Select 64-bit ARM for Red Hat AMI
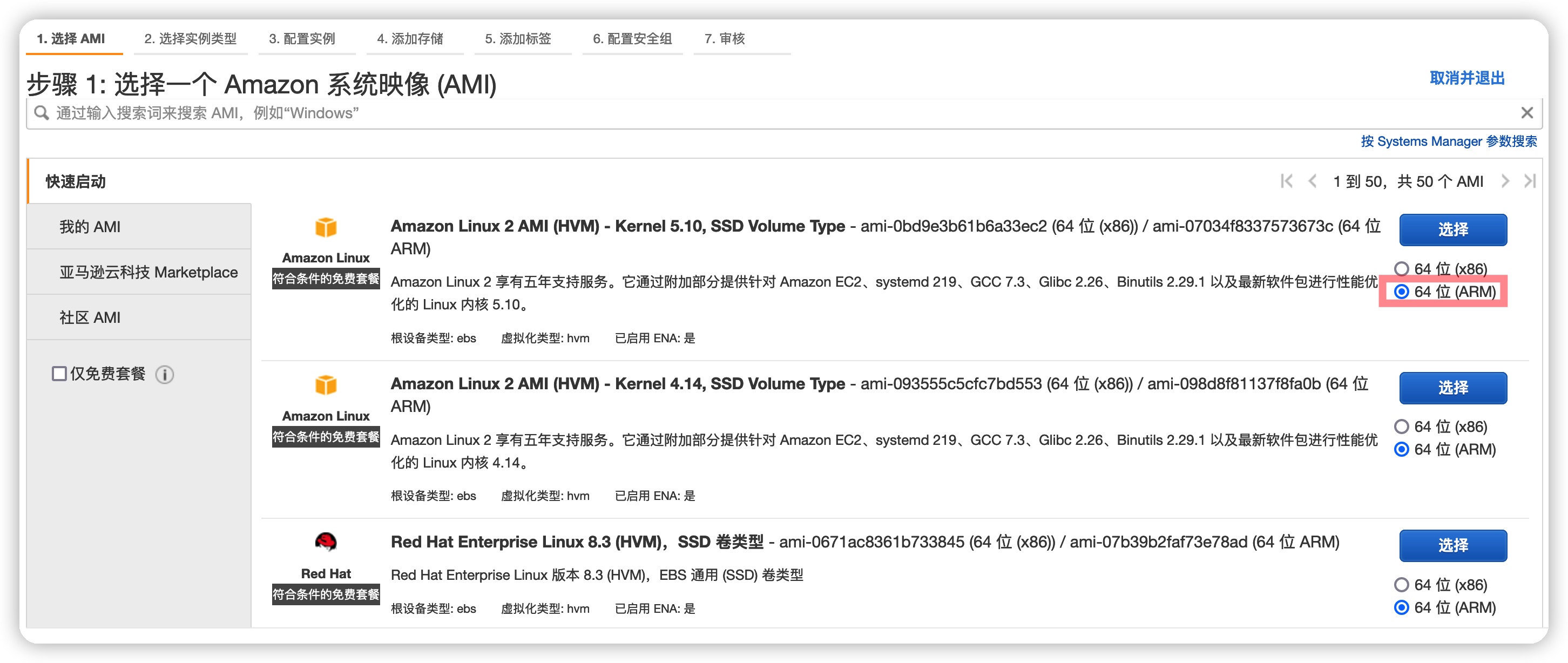 pos(1401,607)
